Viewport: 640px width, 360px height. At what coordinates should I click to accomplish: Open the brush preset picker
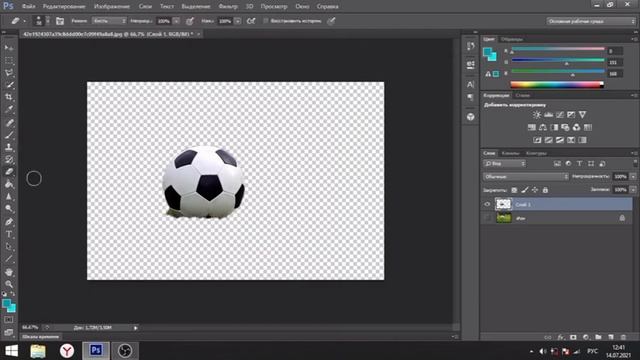(42, 21)
